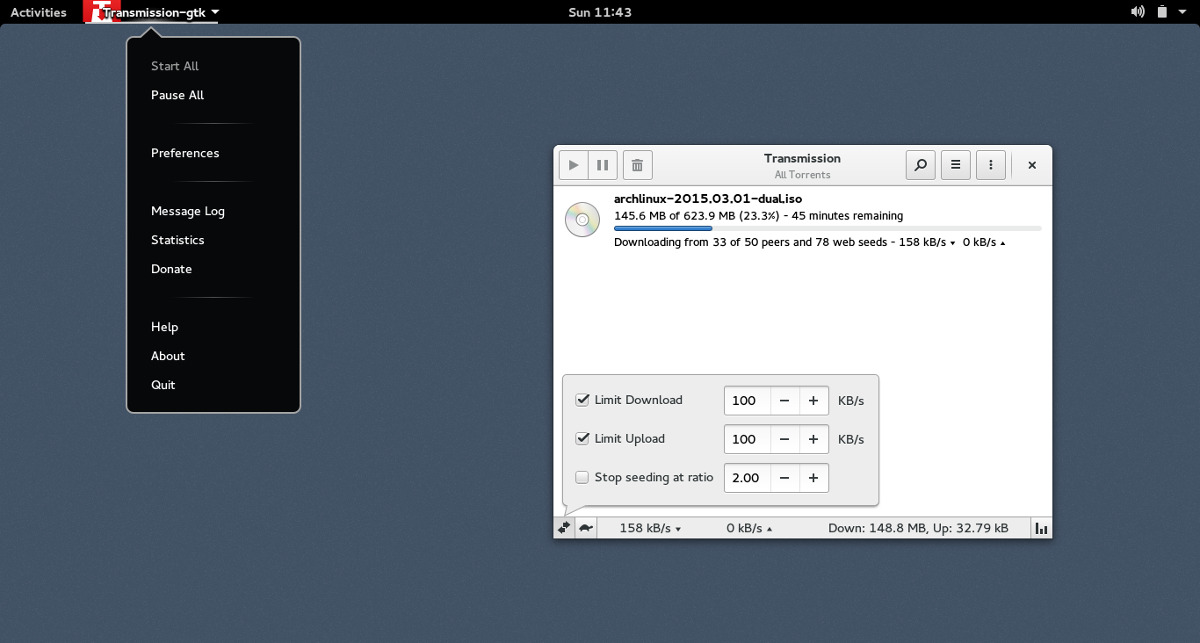1200x643 pixels.
Task: Enable Stop seeding at ratio checkbox
Action: pyautogui.click(x=582, y=478)
